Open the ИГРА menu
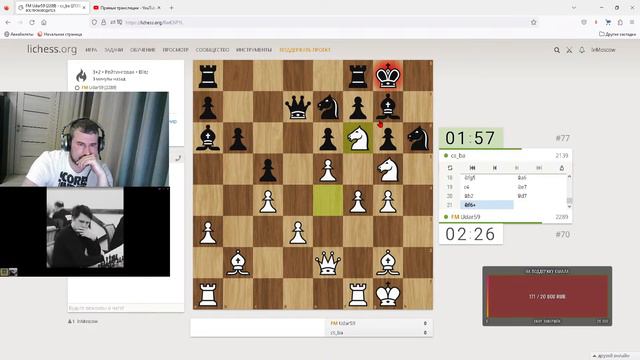The image size is (640, 360). [x=91, y=50]
